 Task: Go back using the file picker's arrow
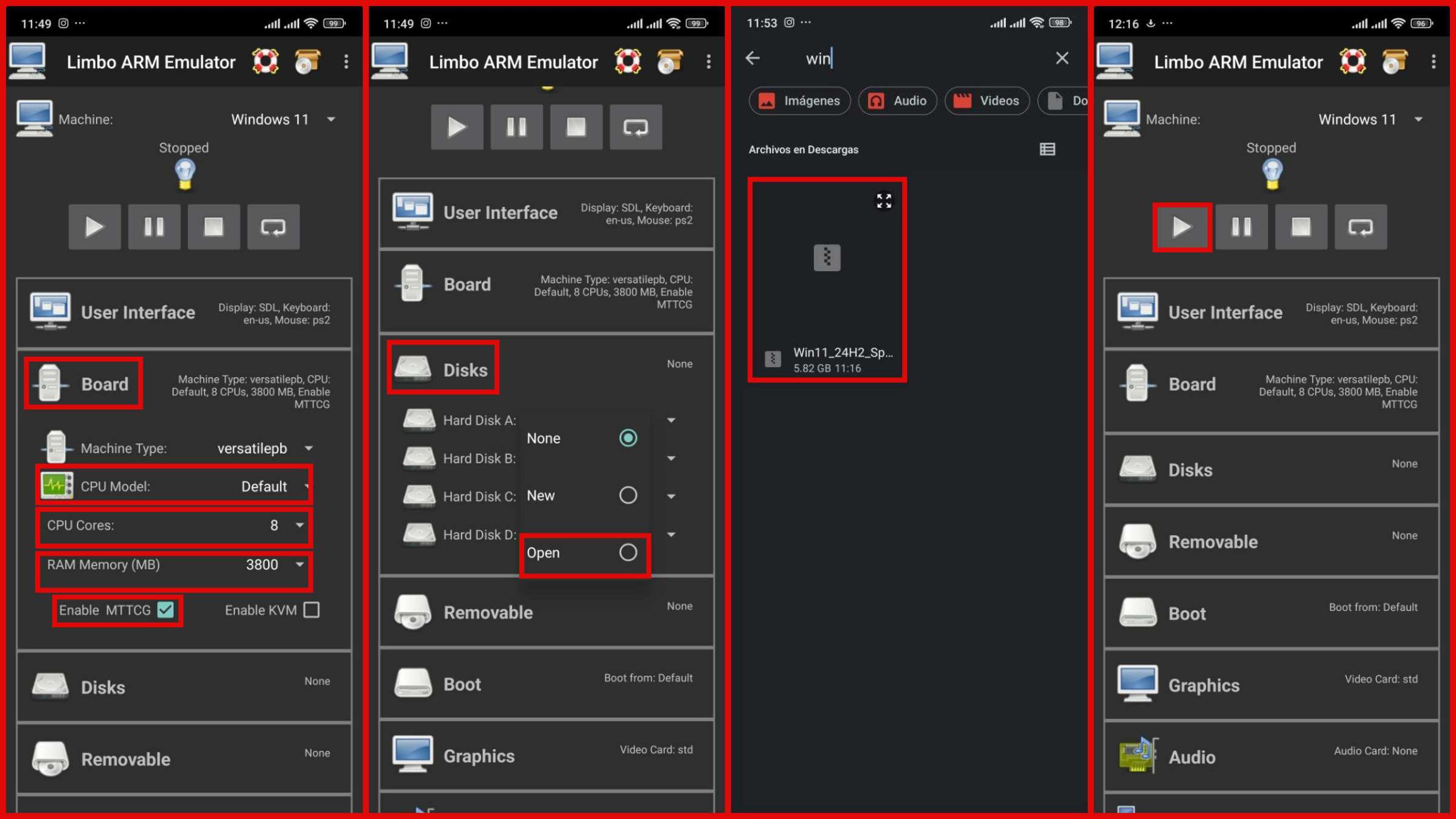[753, 58]
